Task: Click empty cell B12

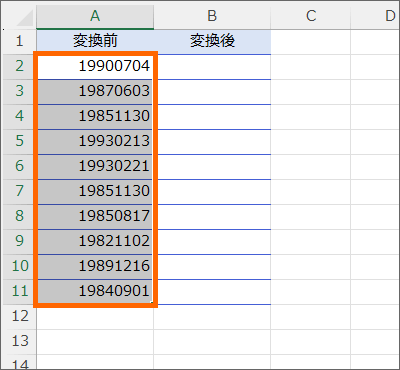Action: click(x=212, y=317)
